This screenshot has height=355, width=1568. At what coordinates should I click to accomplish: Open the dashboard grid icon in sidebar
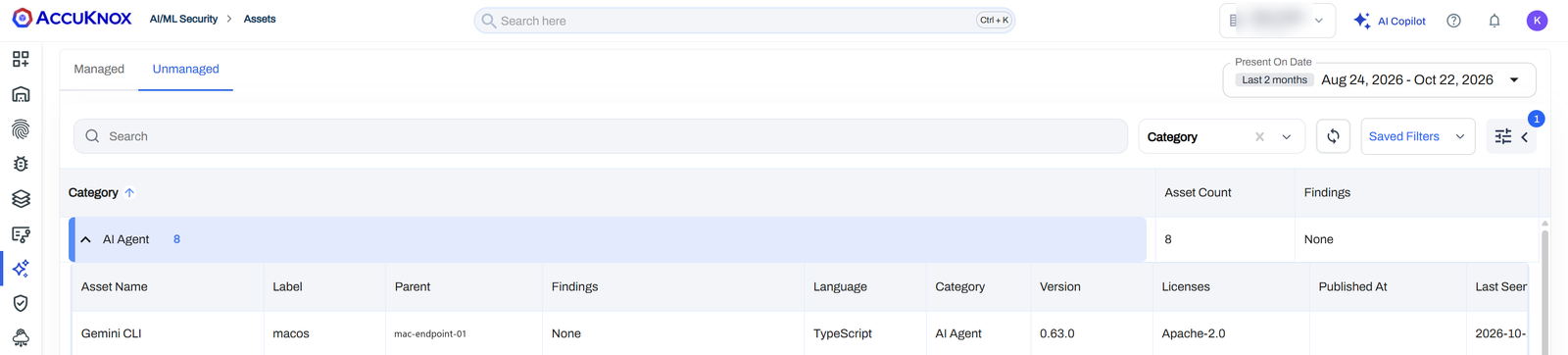[x=21, y=59]
